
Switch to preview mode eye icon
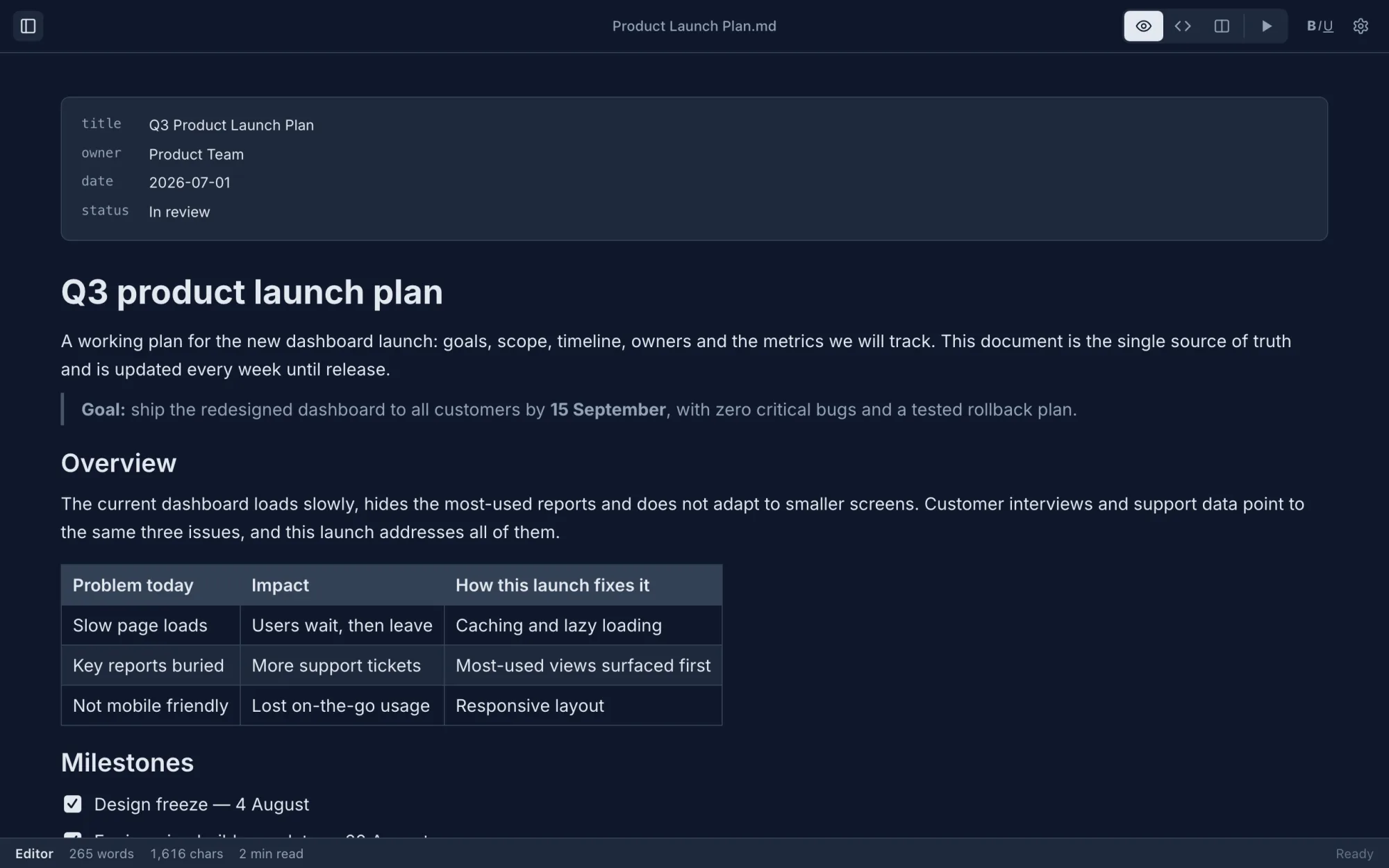[x=1143, y=26]
